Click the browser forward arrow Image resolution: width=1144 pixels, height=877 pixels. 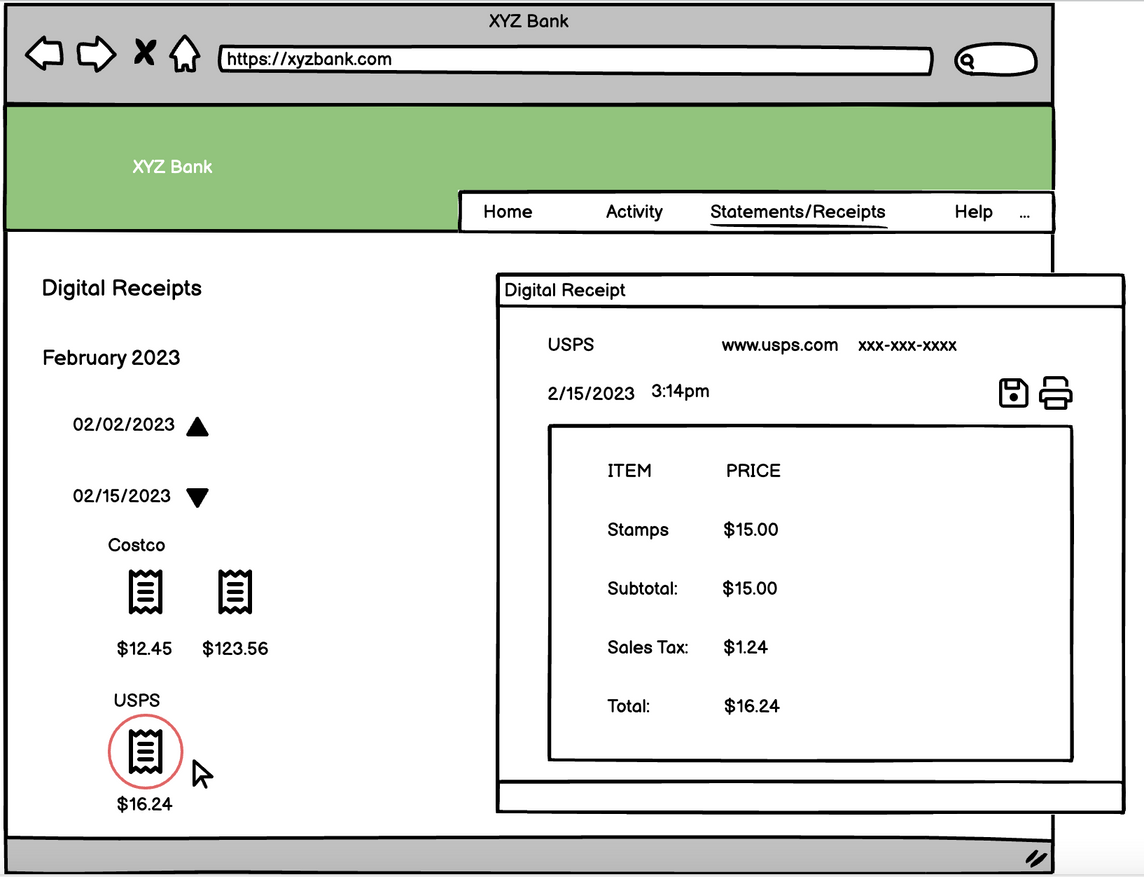coord(96,54)
